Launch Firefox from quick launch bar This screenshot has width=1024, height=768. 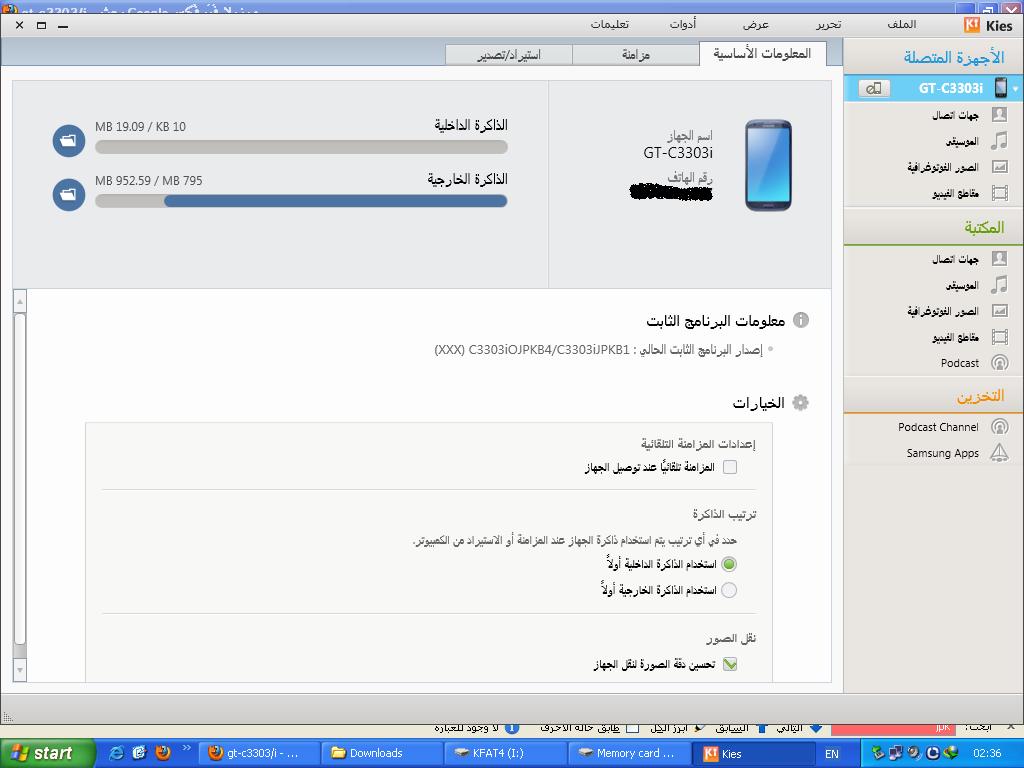pyautogui.click(x=163, y=753)
